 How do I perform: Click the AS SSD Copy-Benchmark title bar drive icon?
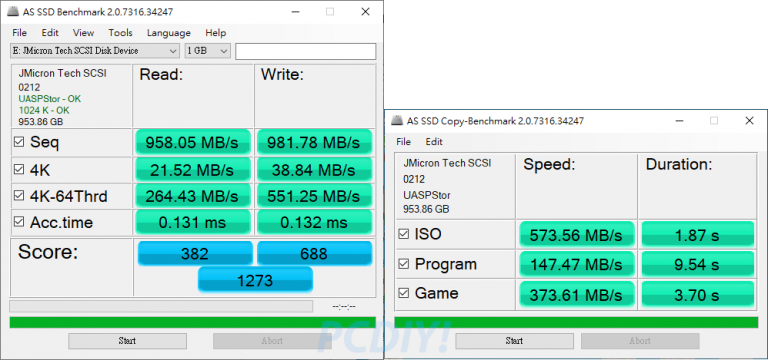tap(398, 120)
